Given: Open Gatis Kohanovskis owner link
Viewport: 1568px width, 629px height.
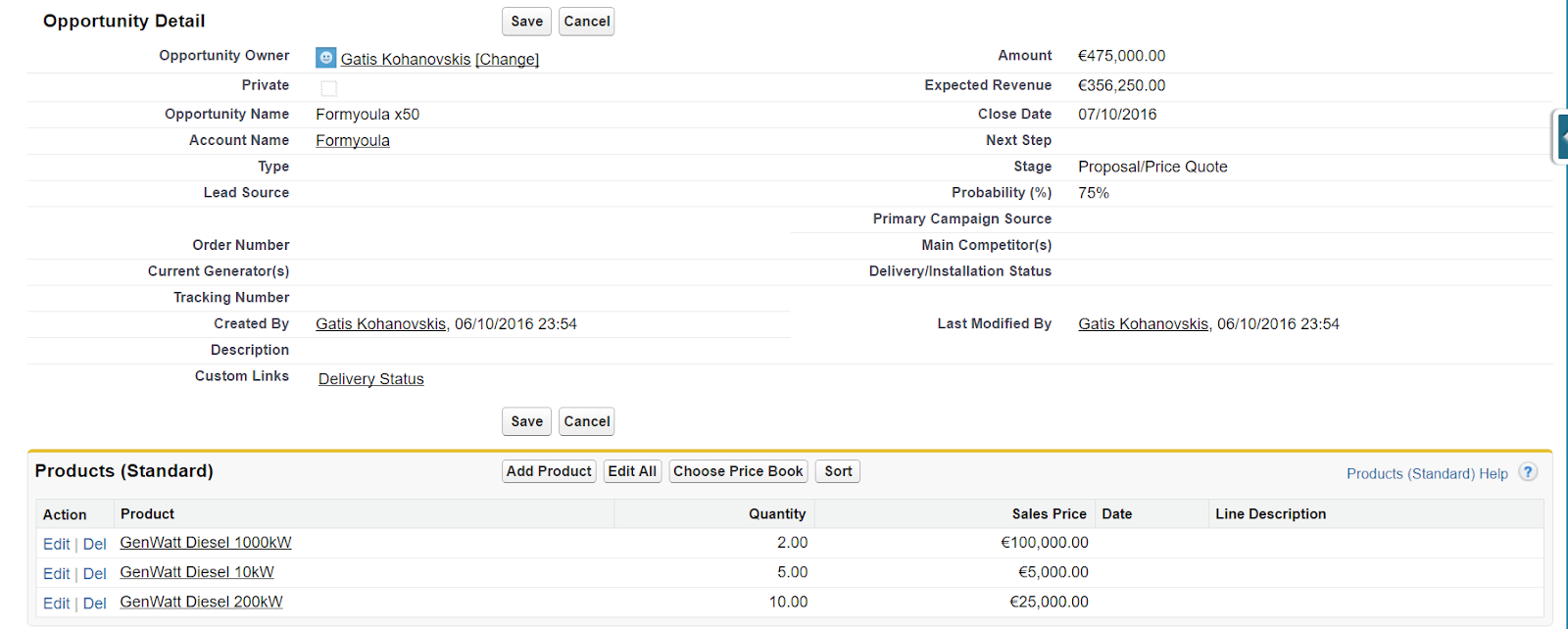Looking at the screenshot, I should point(406,60).
